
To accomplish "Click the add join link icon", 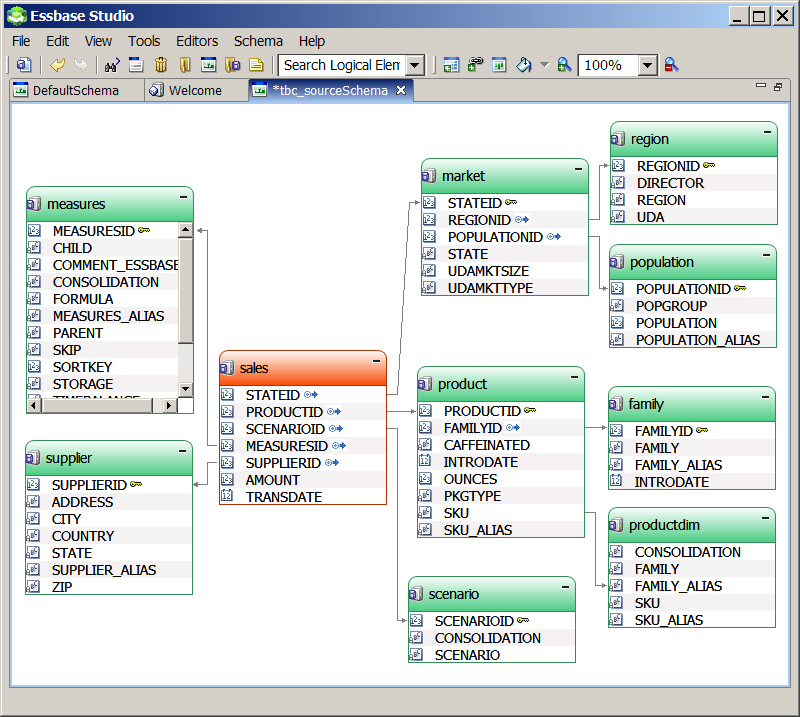I will [x=476, y=65].
